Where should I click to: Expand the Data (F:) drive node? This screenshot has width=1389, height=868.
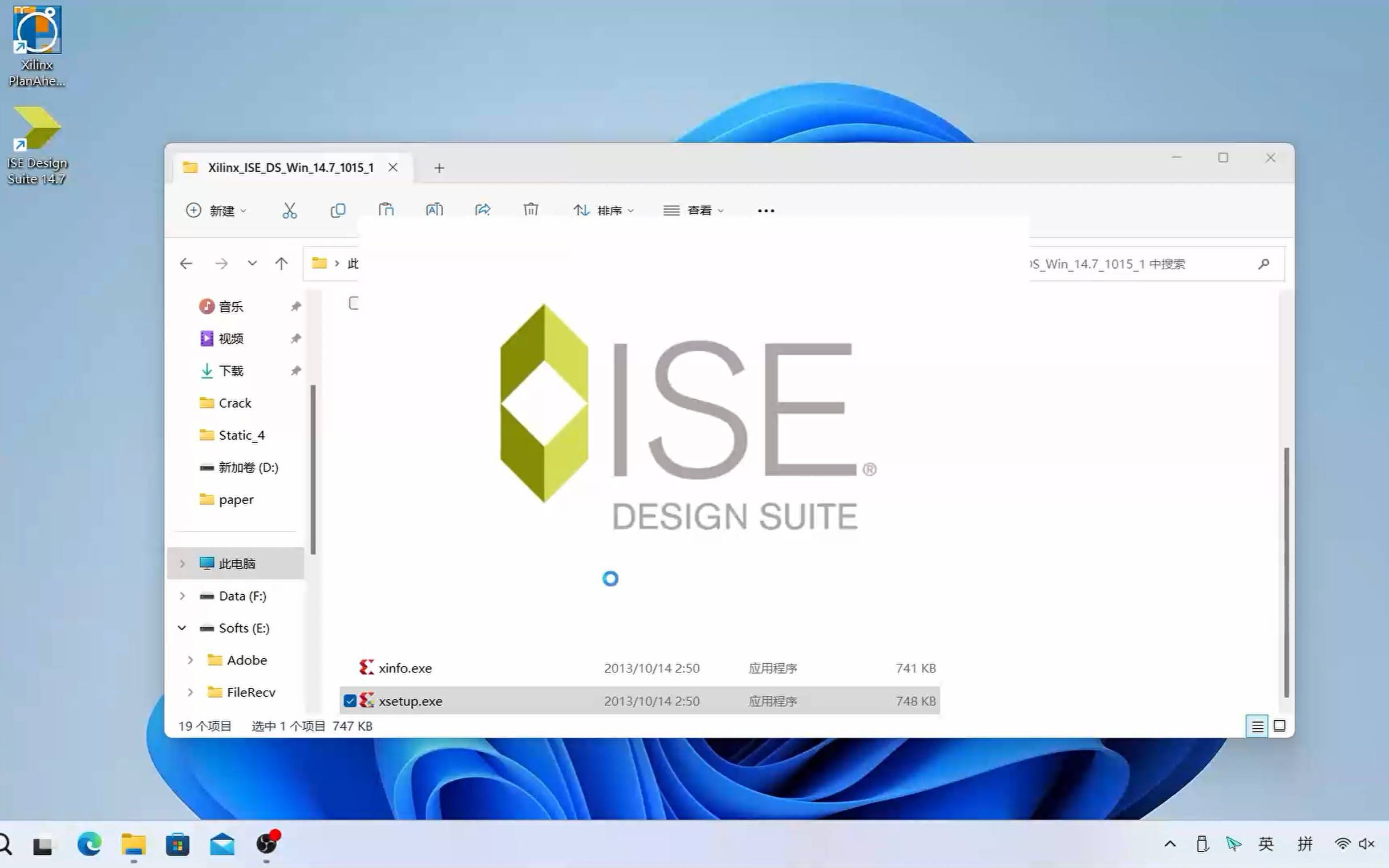point(182,596)
